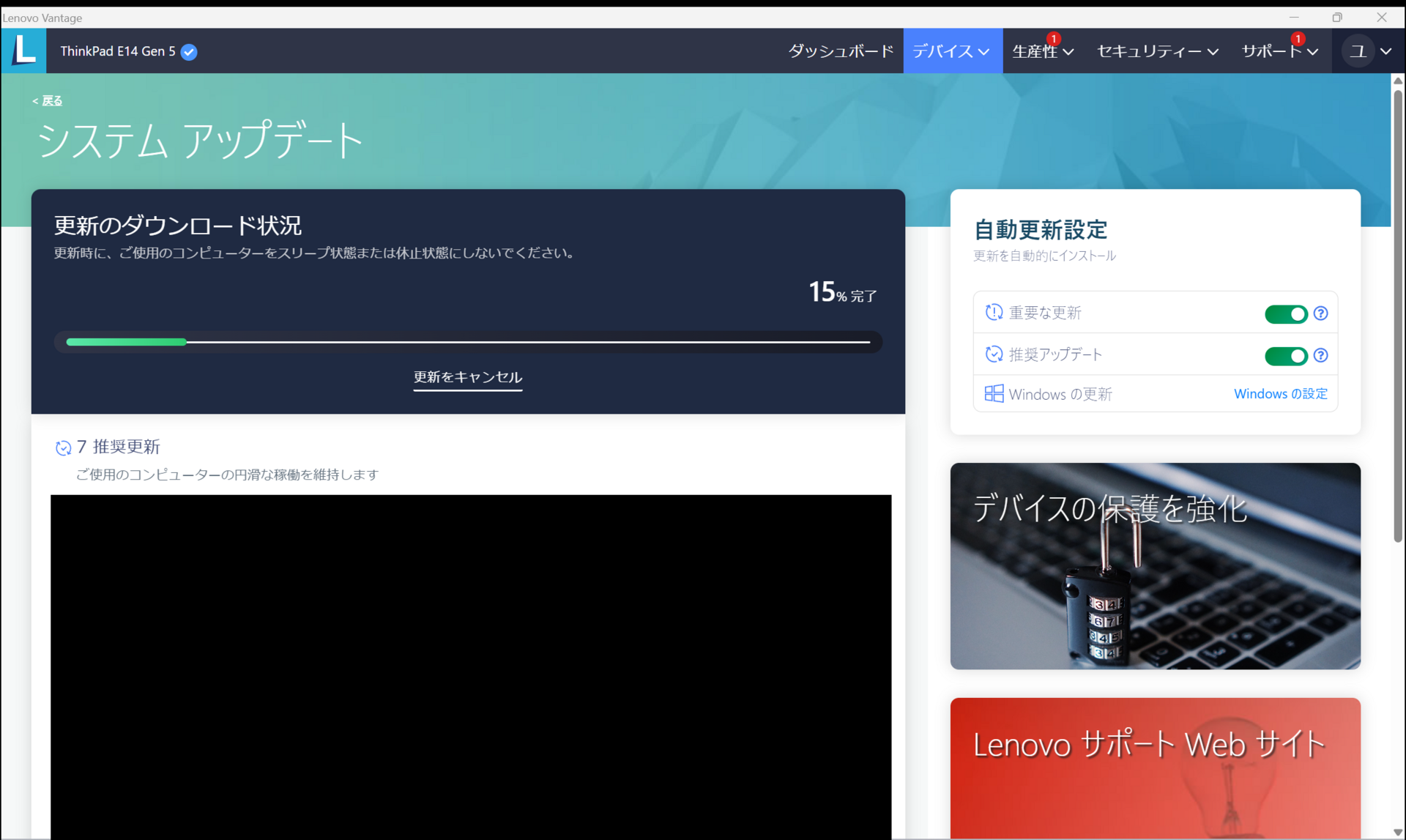Screen dimensions: 1406x840
Task: Click the 重要な更新 refresh icon
Action: pyautogui.click(x=994, y=313)
